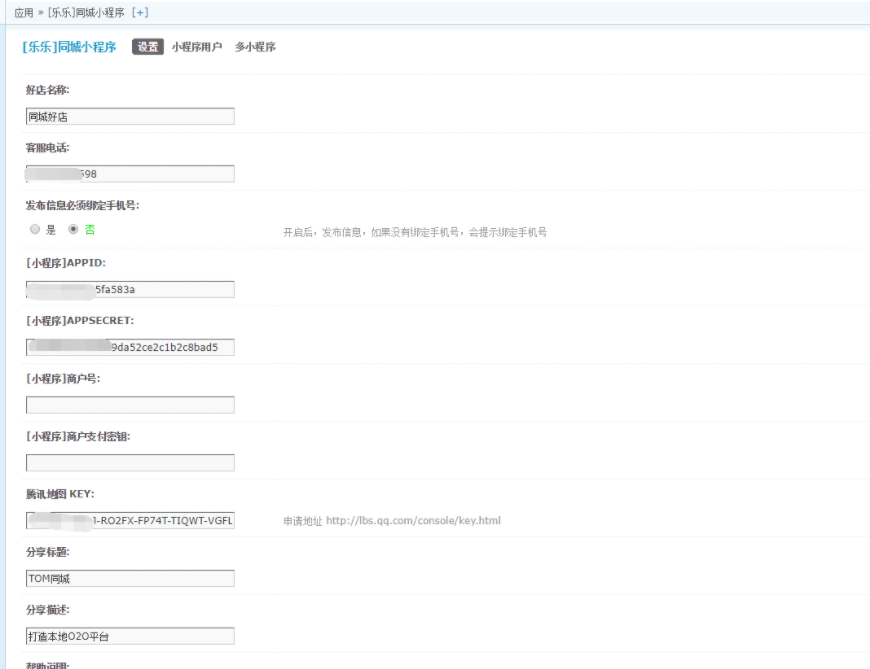This screenshot has height=669, width=870.
Task: Focus the 分享标题 input field
Action: (x=130, y=579)
